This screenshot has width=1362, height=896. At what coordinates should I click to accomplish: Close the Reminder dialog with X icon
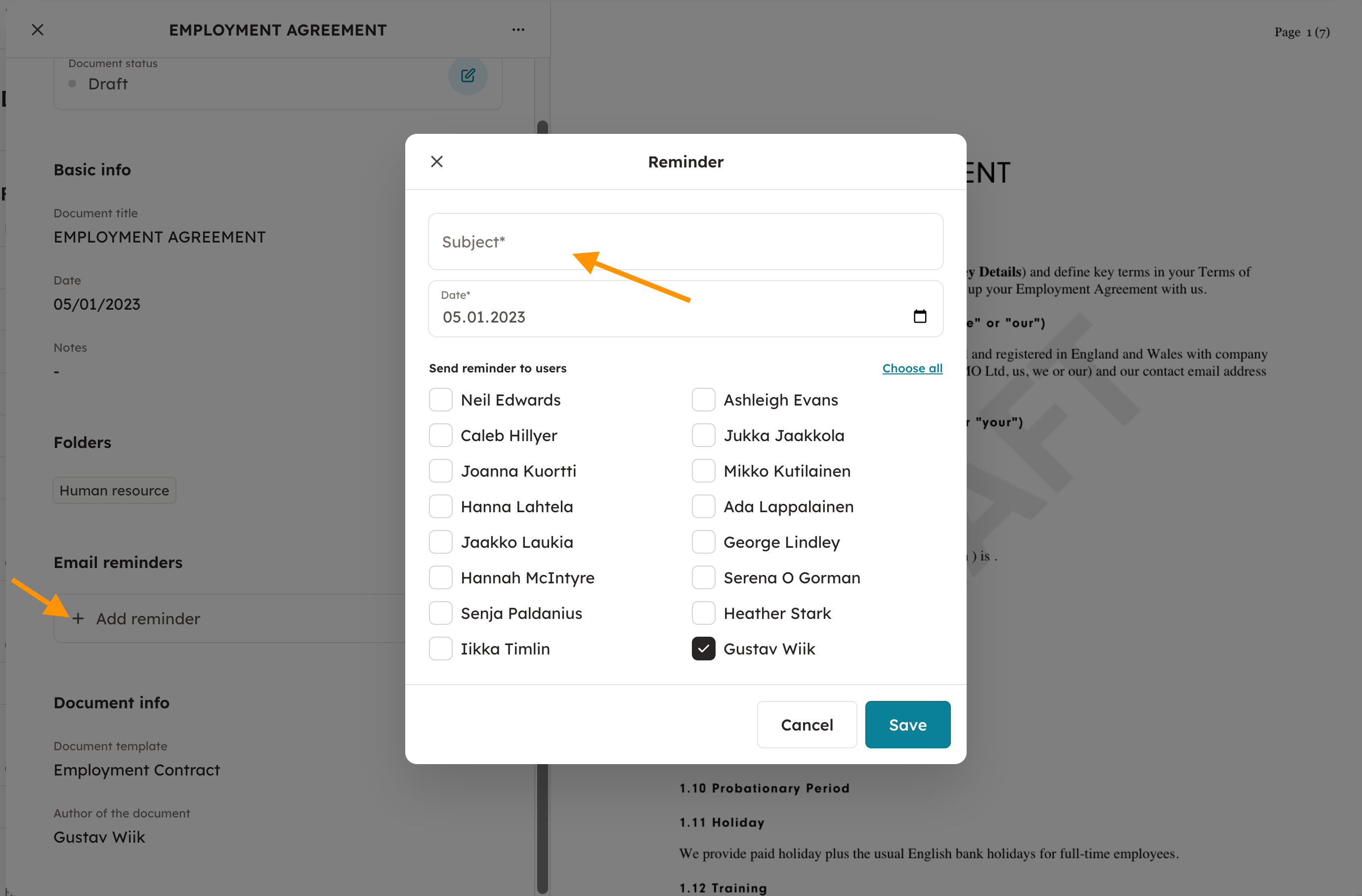(x=437, y=162)
